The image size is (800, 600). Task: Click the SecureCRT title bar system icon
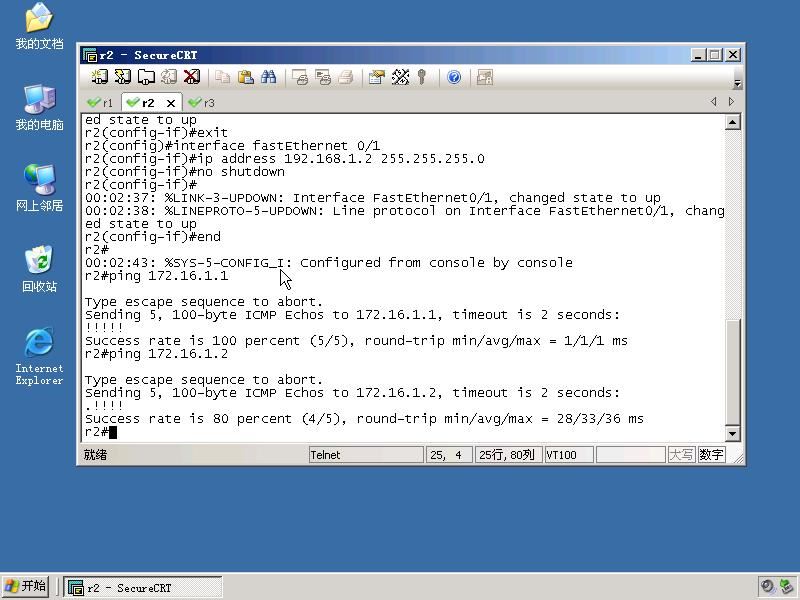[x=90, y=55]
